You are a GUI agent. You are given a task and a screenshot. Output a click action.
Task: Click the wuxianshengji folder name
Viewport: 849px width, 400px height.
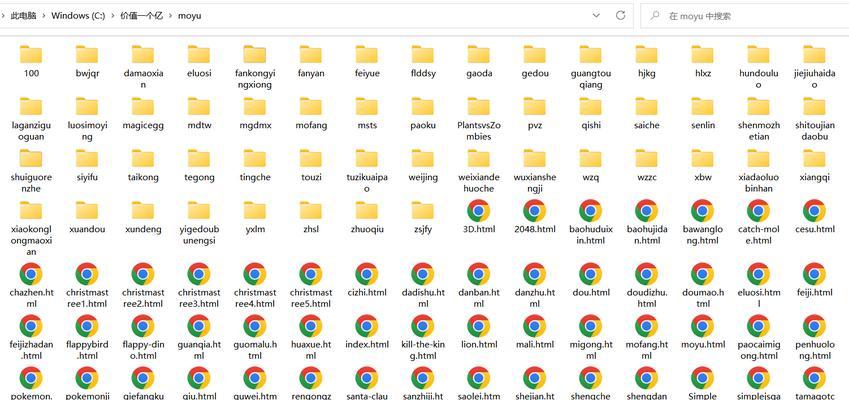(x=534, y=182)
